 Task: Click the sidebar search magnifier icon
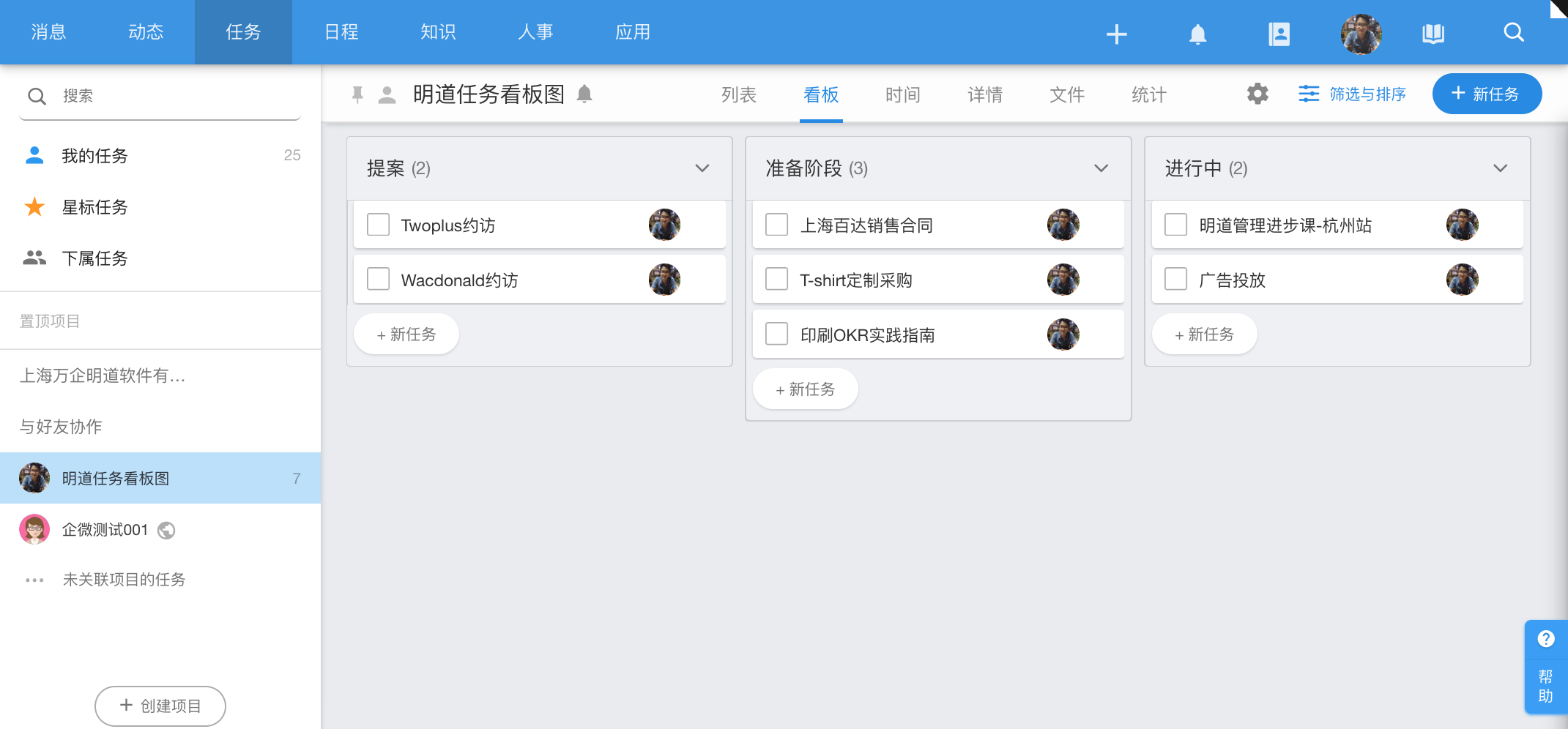(37, 96)
